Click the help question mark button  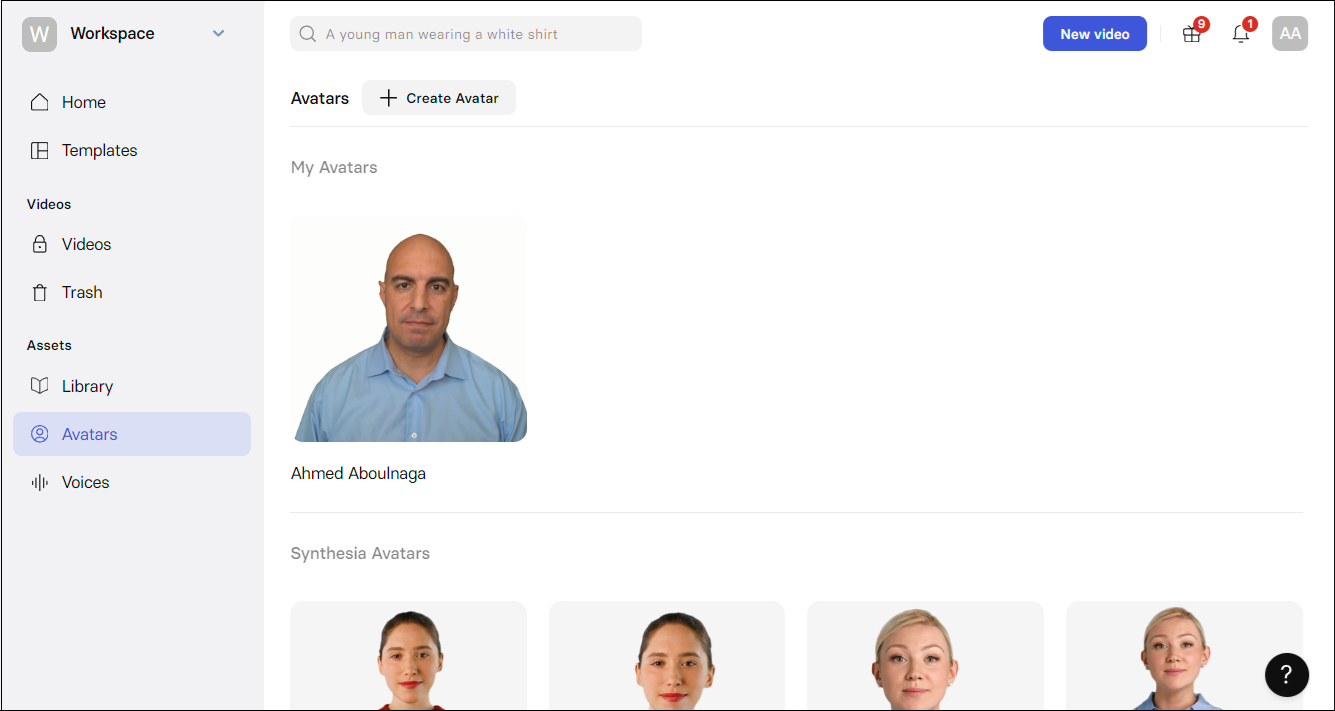(x=1286, y=675)
